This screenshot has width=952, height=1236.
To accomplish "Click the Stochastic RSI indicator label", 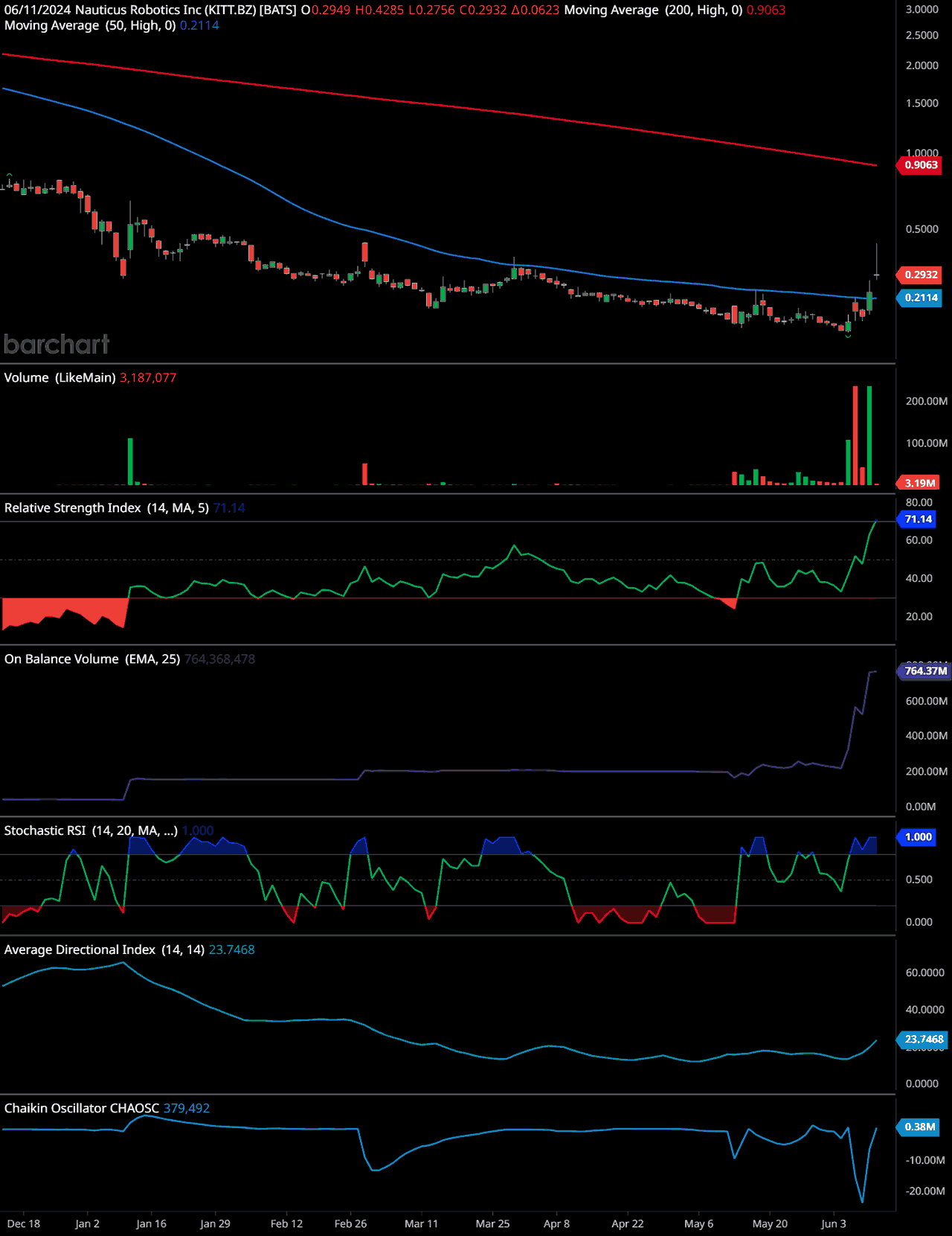I will tap(91, 830).
